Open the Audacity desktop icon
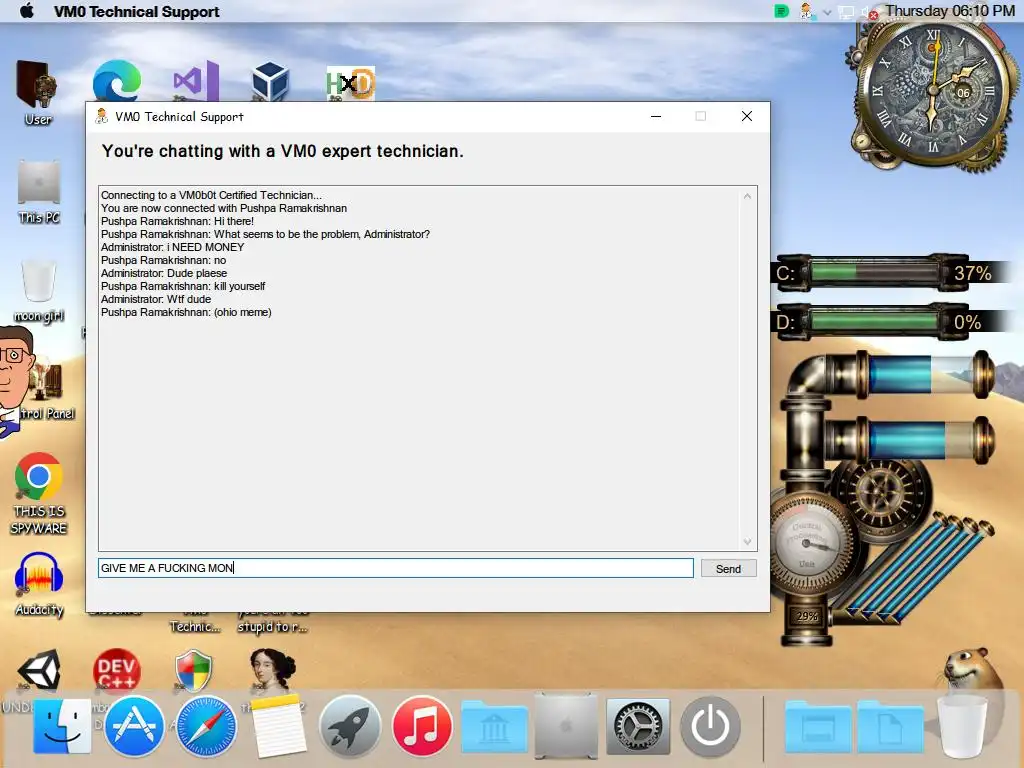Screen dimensions: 1024x768 (39, 584)
